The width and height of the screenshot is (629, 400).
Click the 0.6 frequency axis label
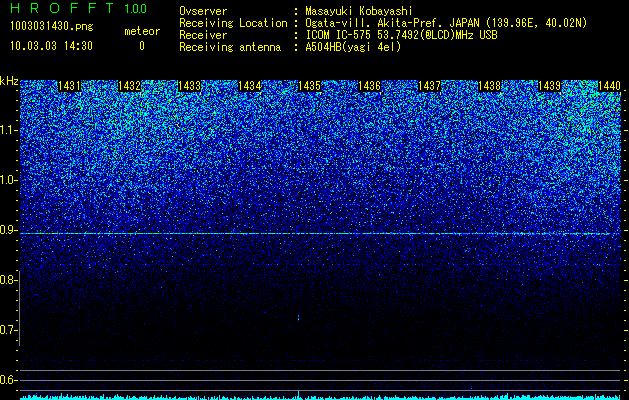pos(7,380)
